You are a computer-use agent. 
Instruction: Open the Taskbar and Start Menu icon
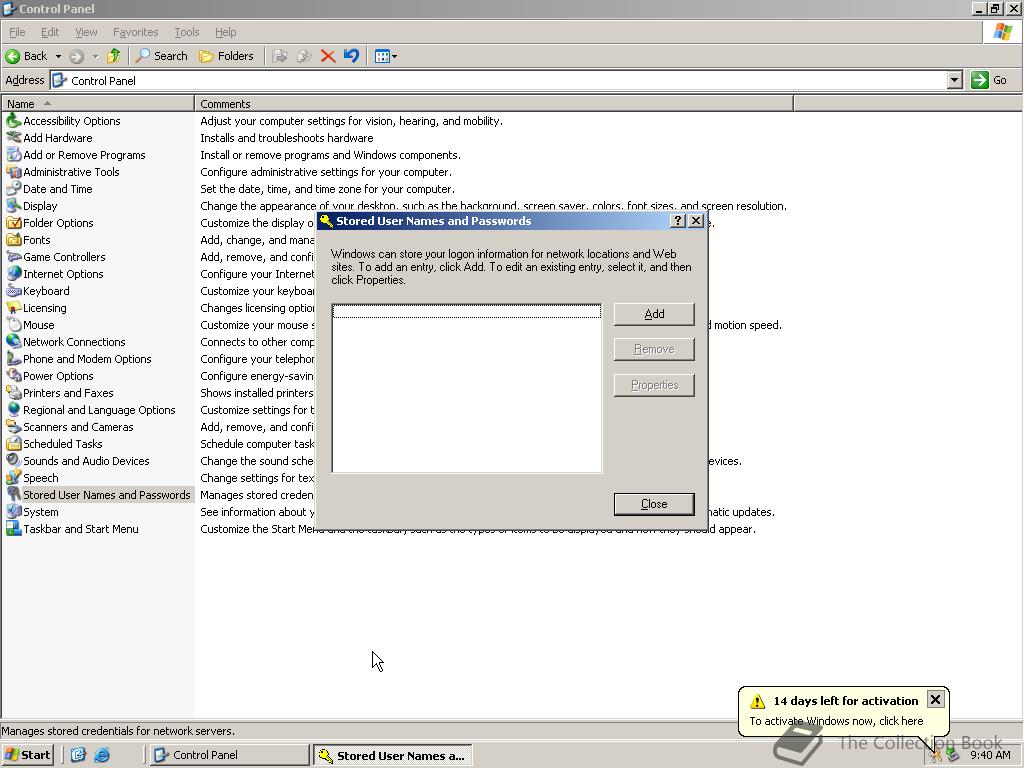14,528
